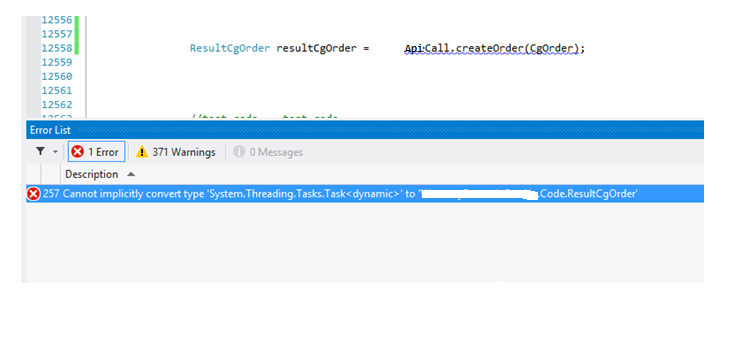Screen dimensions: 748x362
Task: Click line number 12557 in the gutter
Action: click(x=57, y=34)
